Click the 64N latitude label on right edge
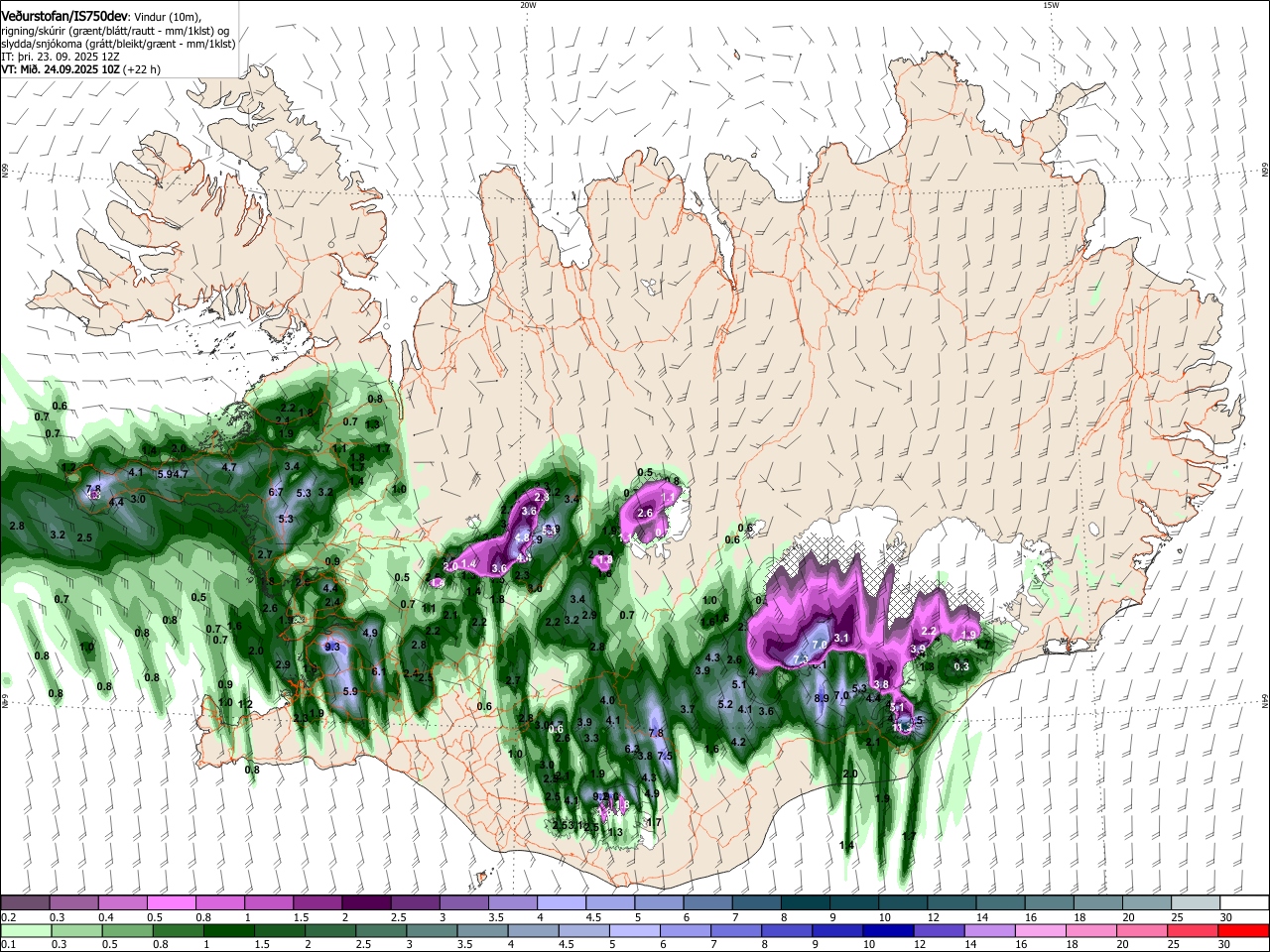Viewport: 1270px width, 952px height. (x=1265, y=701)
